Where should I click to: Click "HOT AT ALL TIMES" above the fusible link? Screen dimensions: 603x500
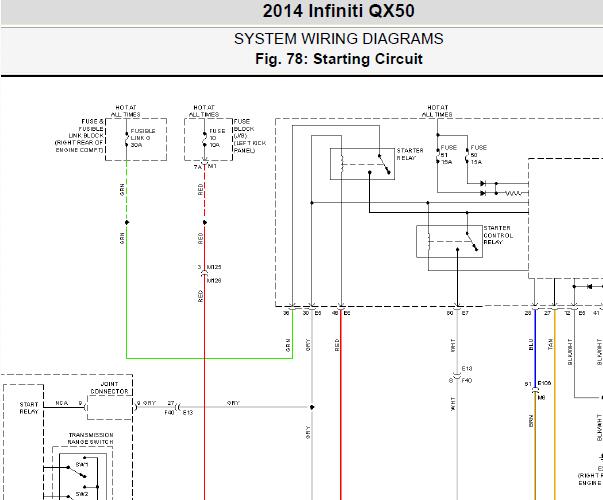pyautogui.click(x=126, y=111)
